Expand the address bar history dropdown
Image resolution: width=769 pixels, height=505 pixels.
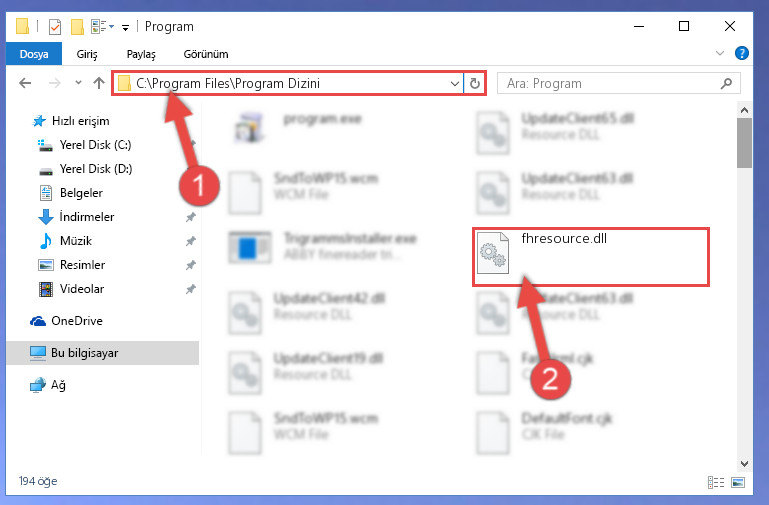[455, 84]
